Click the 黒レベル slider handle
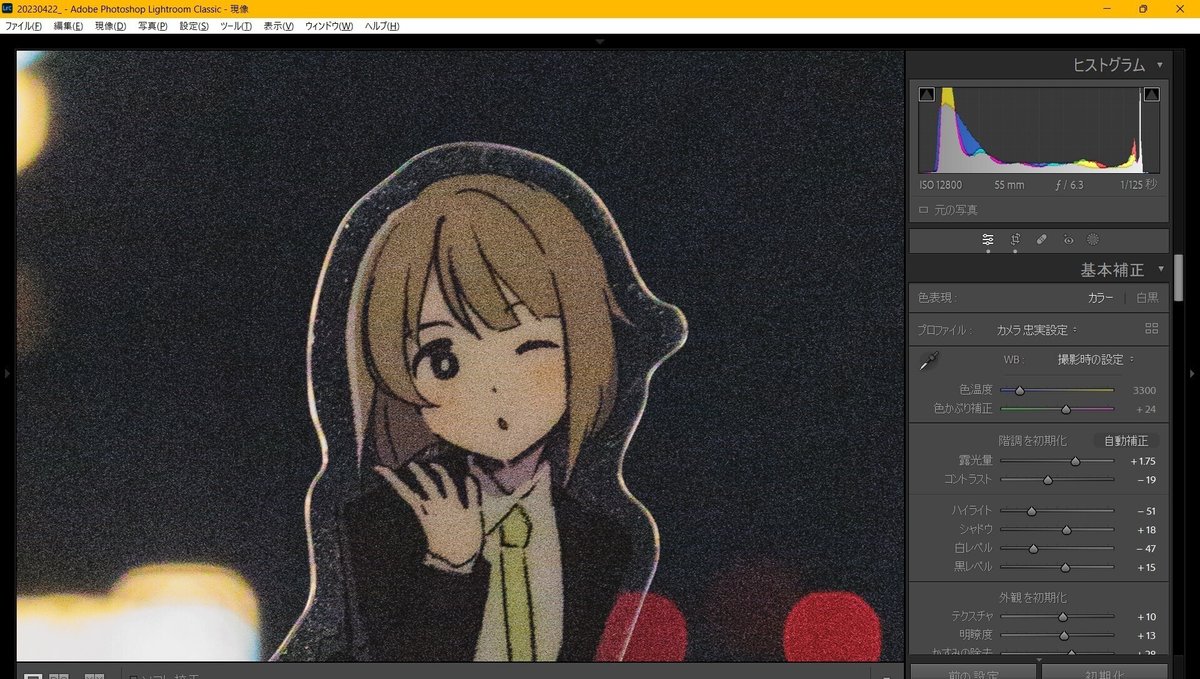The width and height of the screenshot is (1200, 679). (x=1065, y=567)
